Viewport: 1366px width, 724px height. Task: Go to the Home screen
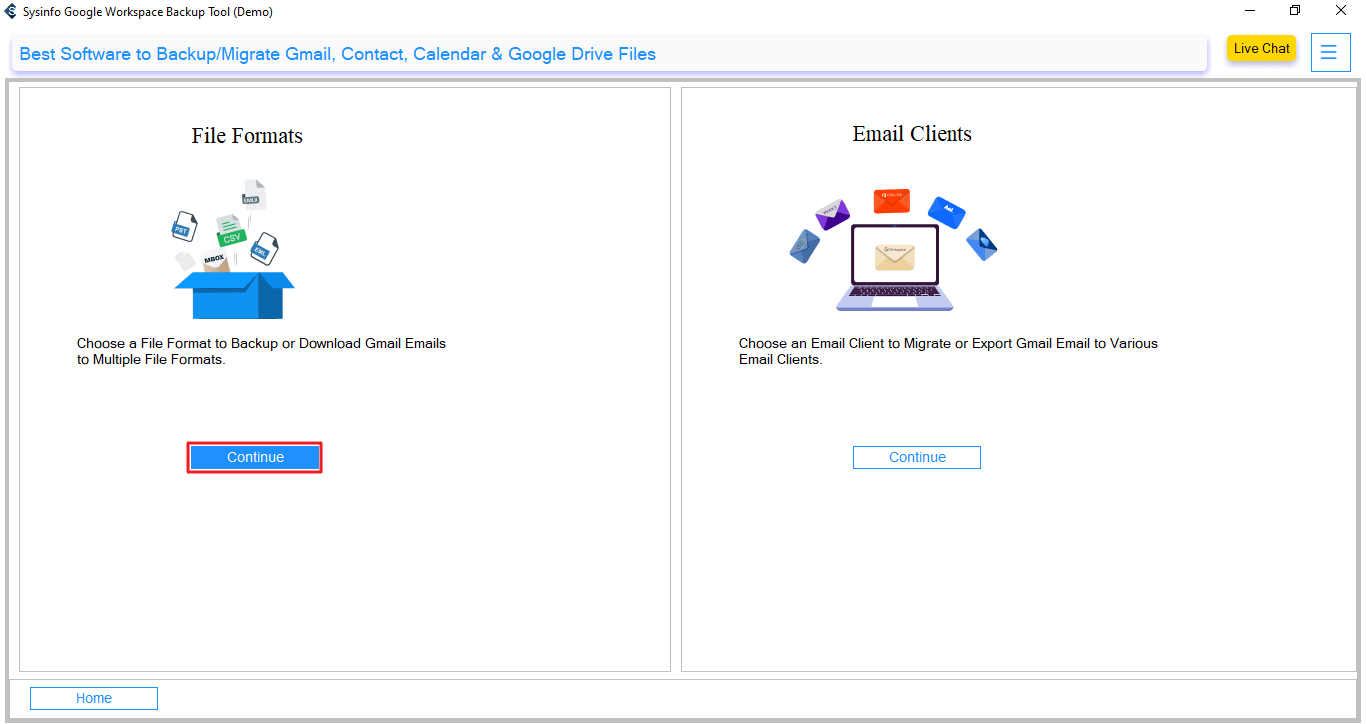click(94, 698)
